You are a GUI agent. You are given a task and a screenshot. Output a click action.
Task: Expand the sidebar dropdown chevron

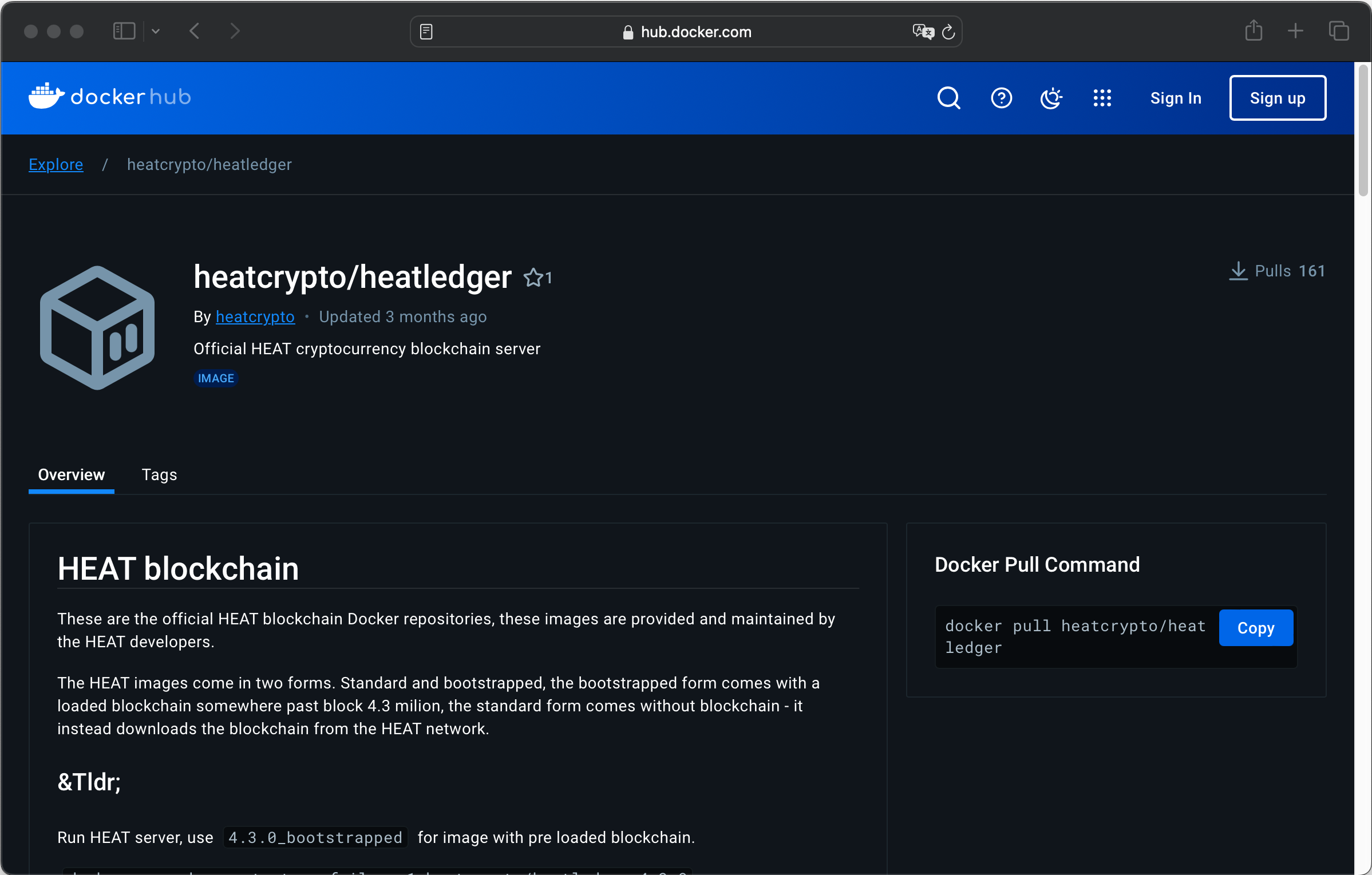[156, 31]
